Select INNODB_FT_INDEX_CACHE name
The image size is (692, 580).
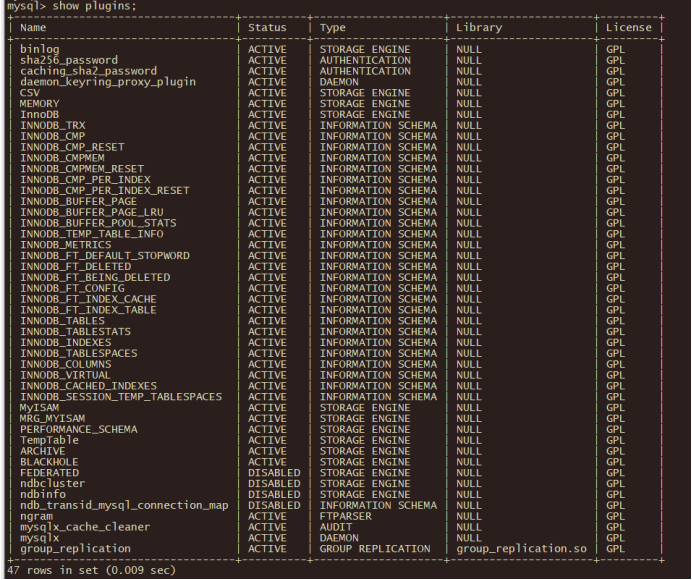(88, 299)
